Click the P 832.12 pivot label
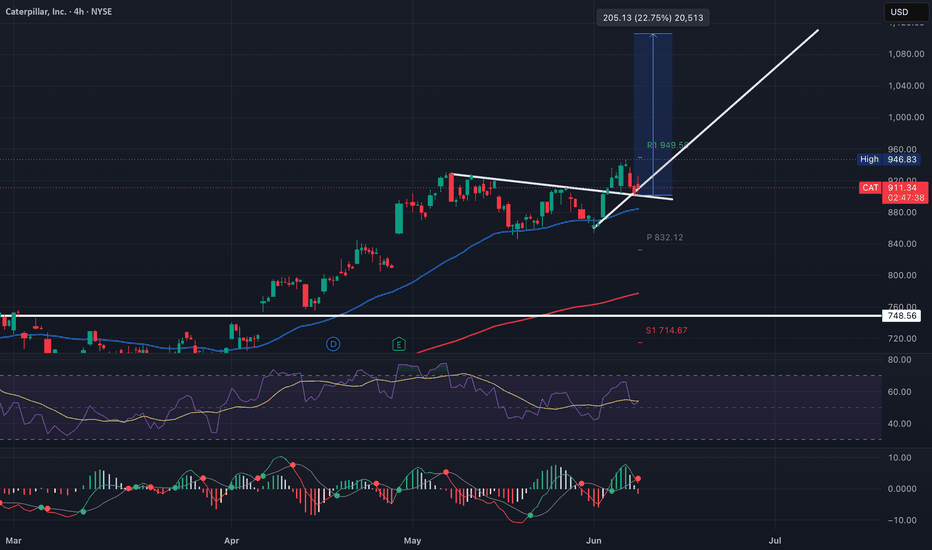The width and height of the screenshot is (932, 550). pyautogui.click(x=665, y=237)
